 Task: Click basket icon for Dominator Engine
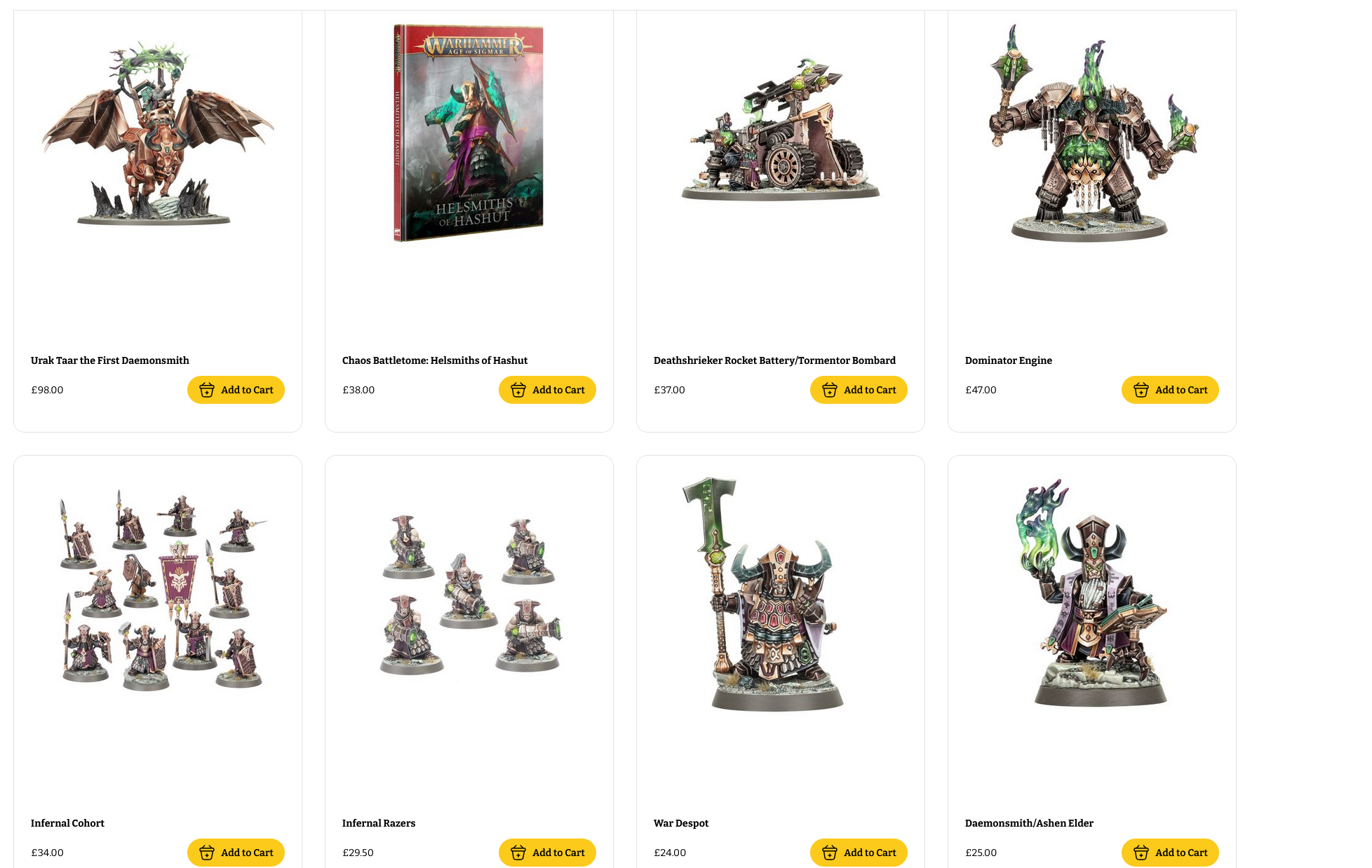[x=1141, y=390]
